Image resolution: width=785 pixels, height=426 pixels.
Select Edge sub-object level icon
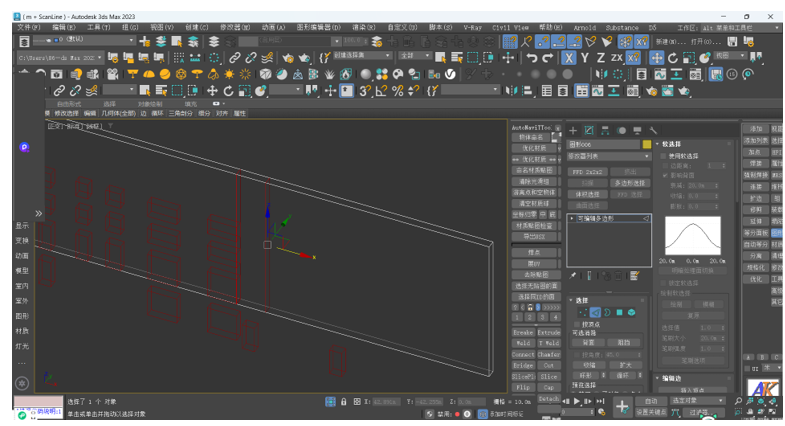[x=595, y=312]
